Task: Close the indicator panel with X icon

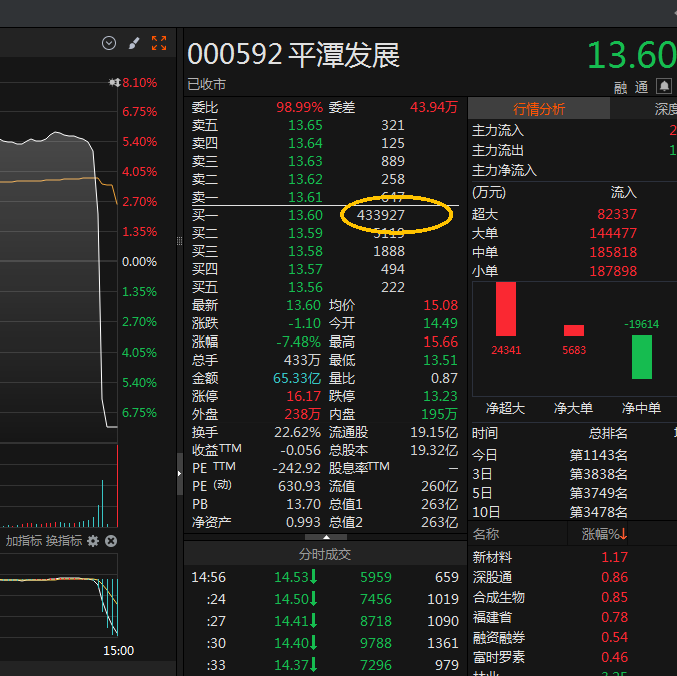Action: coord(111,541)
